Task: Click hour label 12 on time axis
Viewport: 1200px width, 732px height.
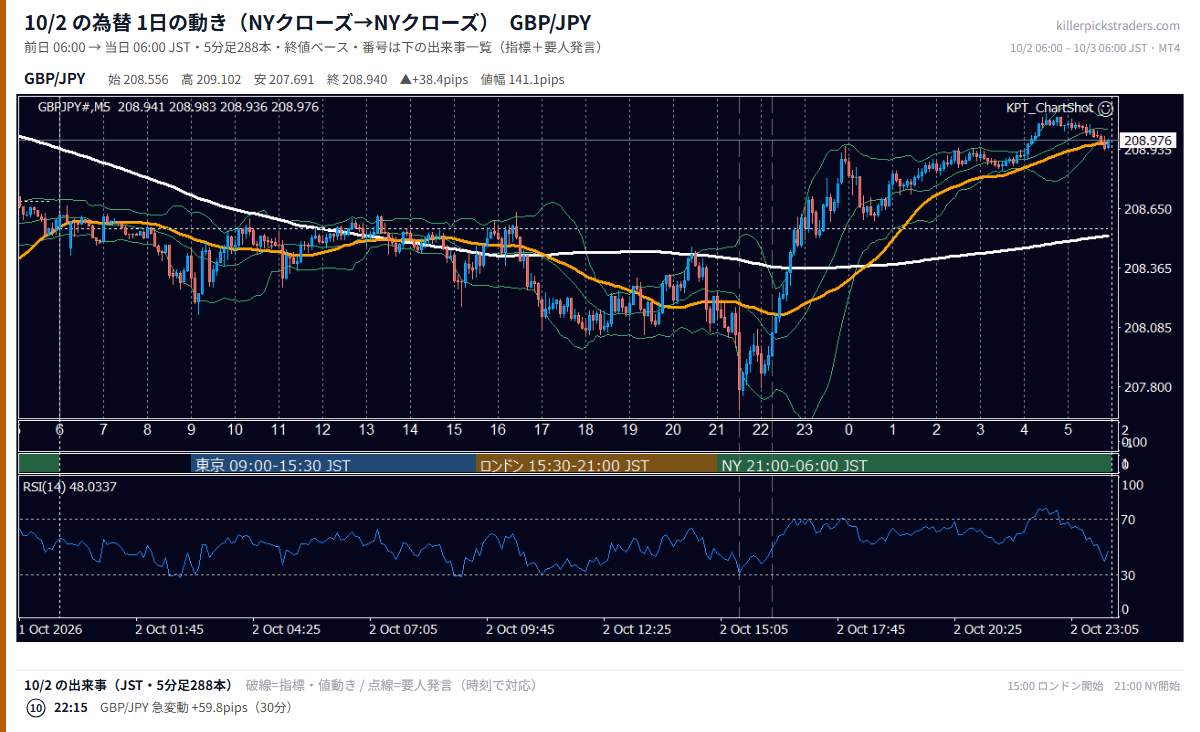Action: pyautogui.click(x=323, y=430)
